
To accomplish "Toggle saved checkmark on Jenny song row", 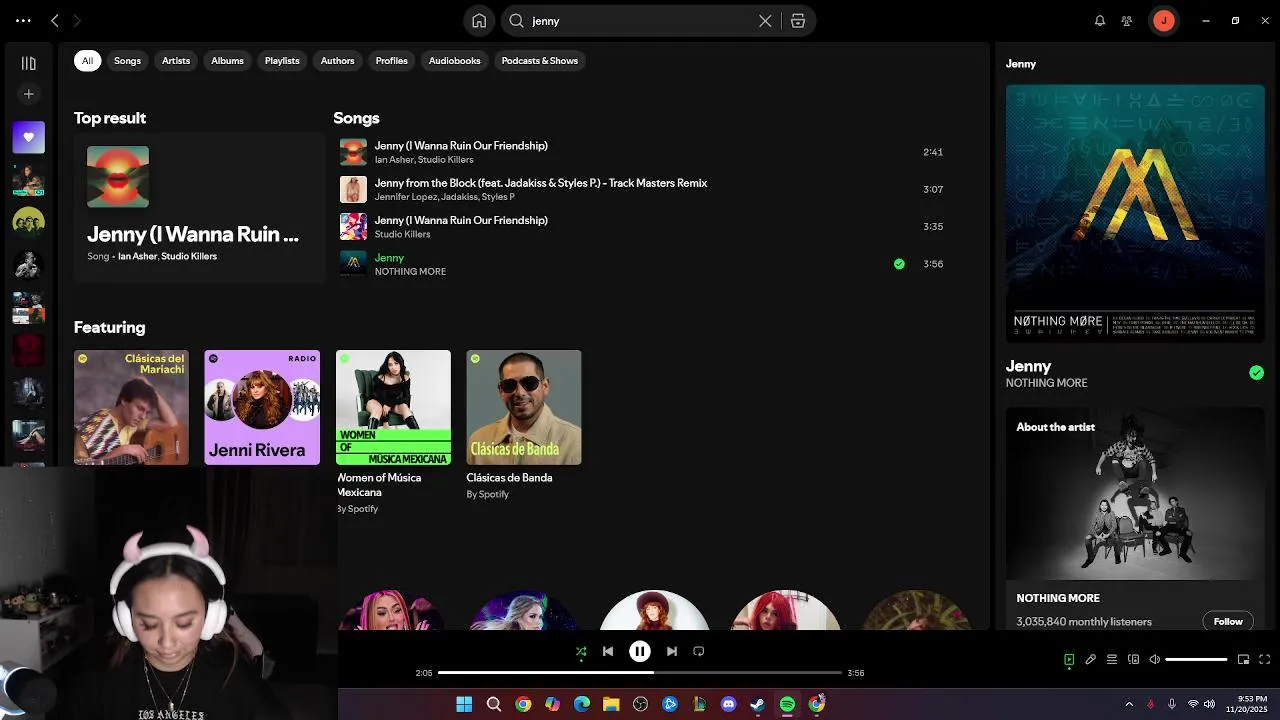I will point(899,264).
